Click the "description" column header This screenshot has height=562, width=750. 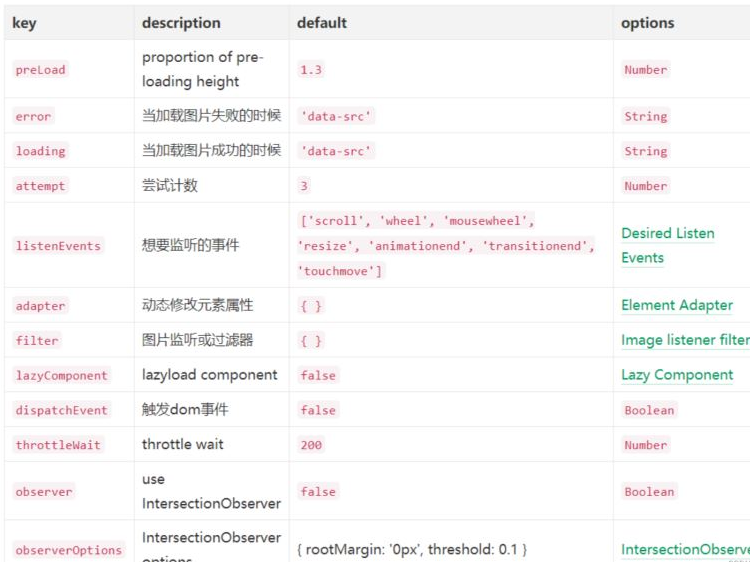(181, 22)
